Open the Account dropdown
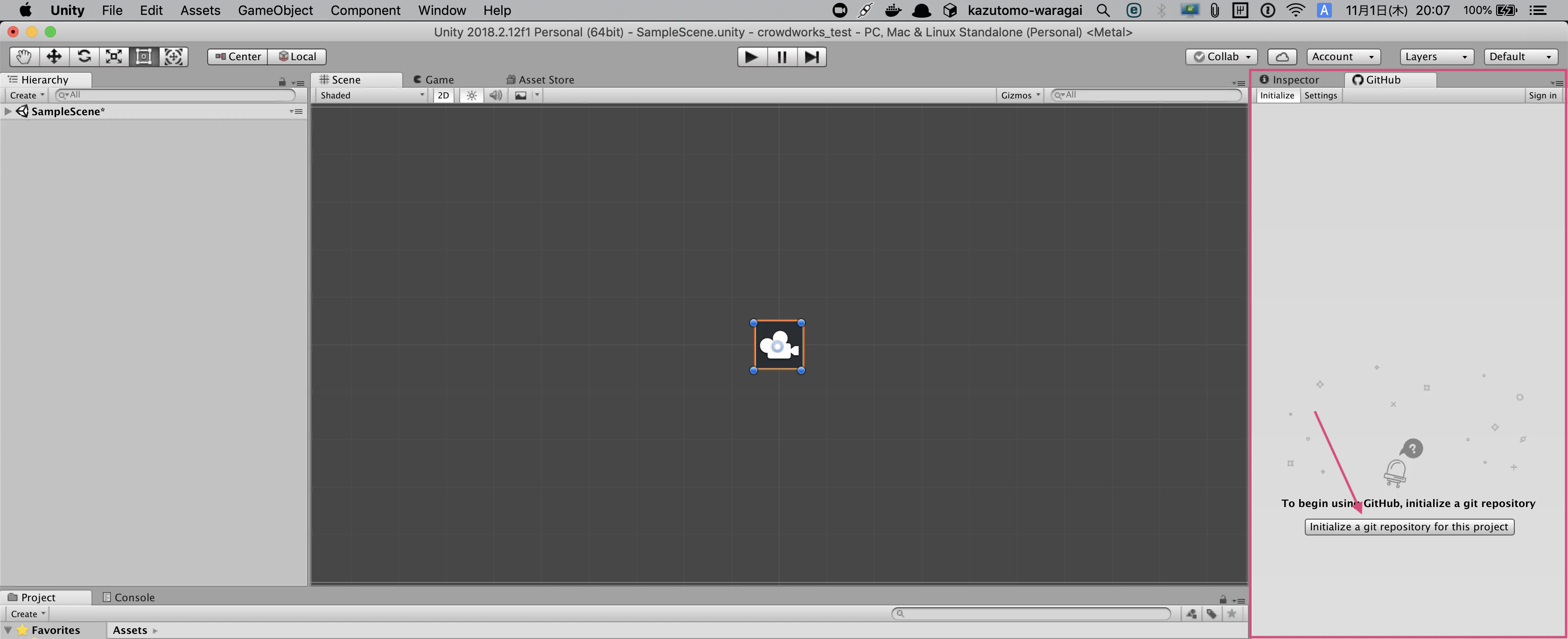Image resolution: width=1568 pixels, height=639 pixels. click(1344, 56)
